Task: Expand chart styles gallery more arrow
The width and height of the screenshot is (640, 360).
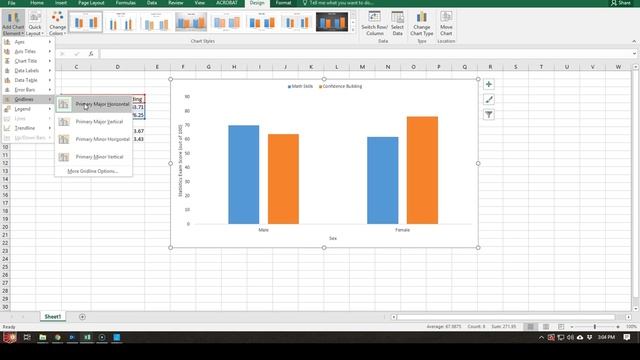Action: pyautogui.click(x=353, y=30)
